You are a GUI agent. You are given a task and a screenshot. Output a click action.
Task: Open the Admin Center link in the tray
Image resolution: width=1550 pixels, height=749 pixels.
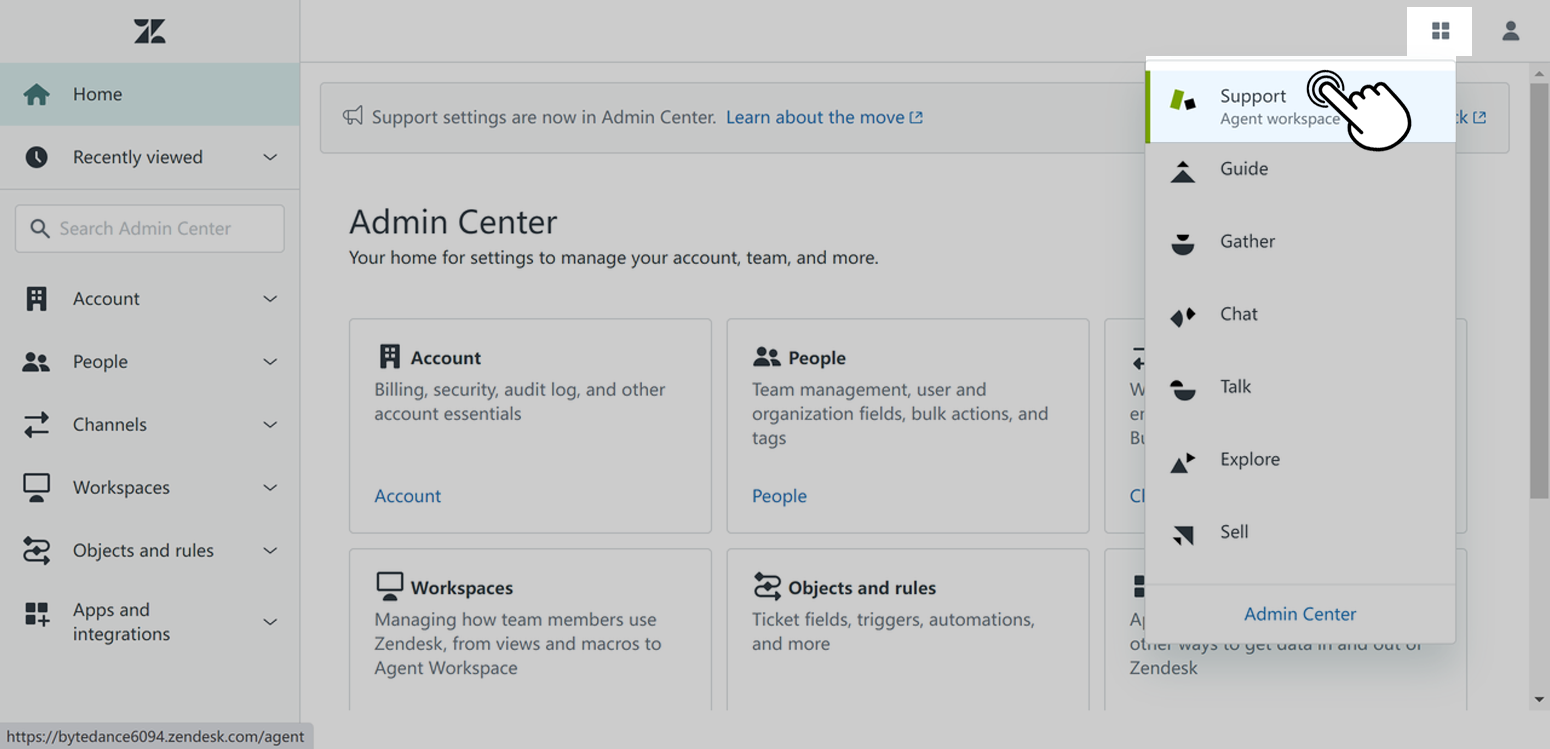coord(1300,613)
